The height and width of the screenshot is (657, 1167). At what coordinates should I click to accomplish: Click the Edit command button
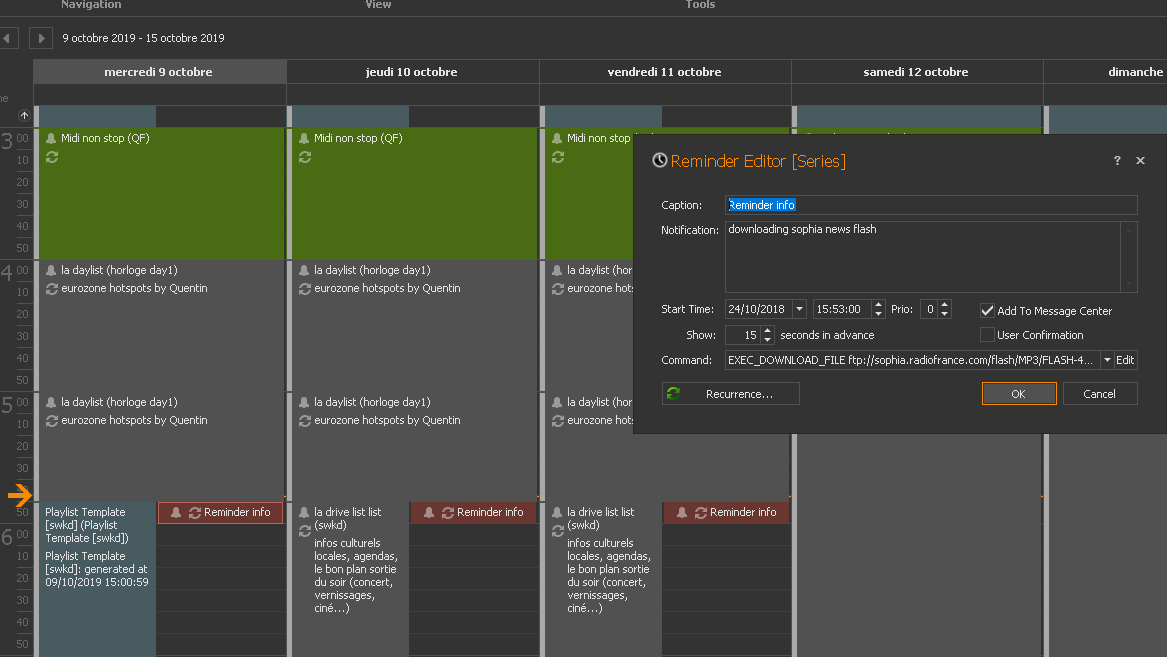click(x=1125, y=360)
